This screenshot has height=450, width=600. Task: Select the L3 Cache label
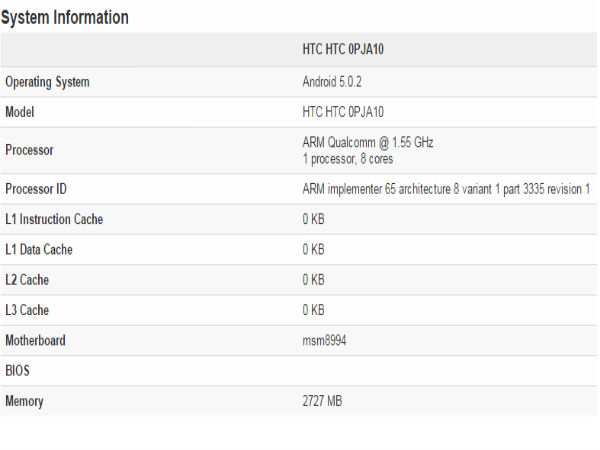click(26, 311)
